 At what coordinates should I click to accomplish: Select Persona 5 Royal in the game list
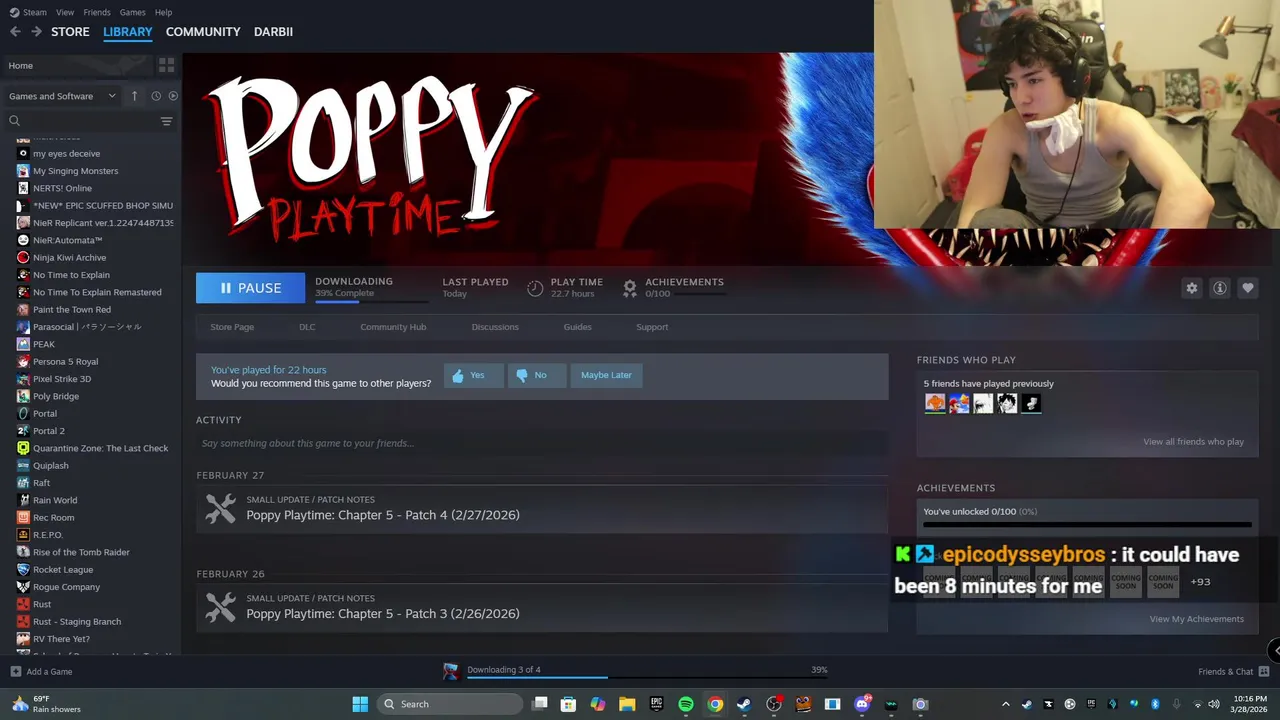(65, 361)
